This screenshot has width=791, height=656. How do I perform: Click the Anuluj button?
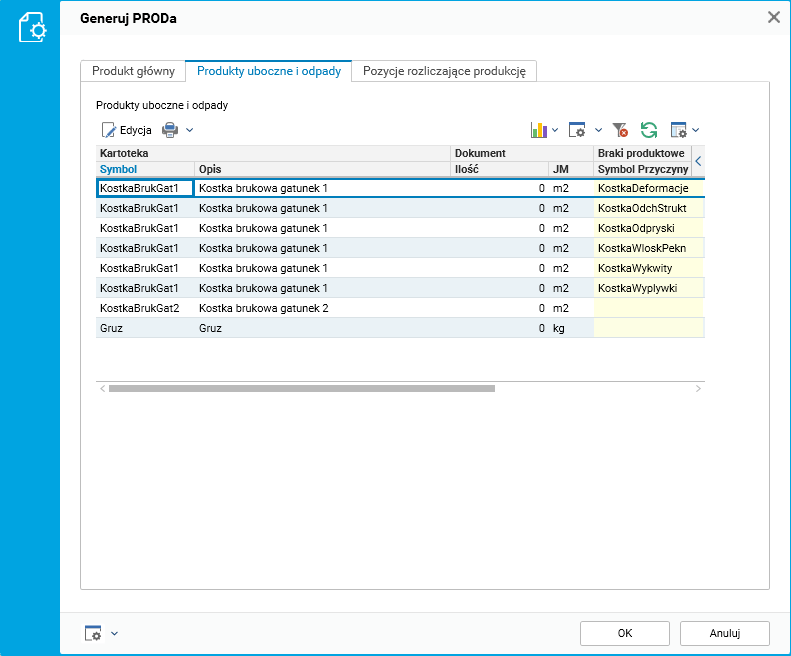(724, 633)
